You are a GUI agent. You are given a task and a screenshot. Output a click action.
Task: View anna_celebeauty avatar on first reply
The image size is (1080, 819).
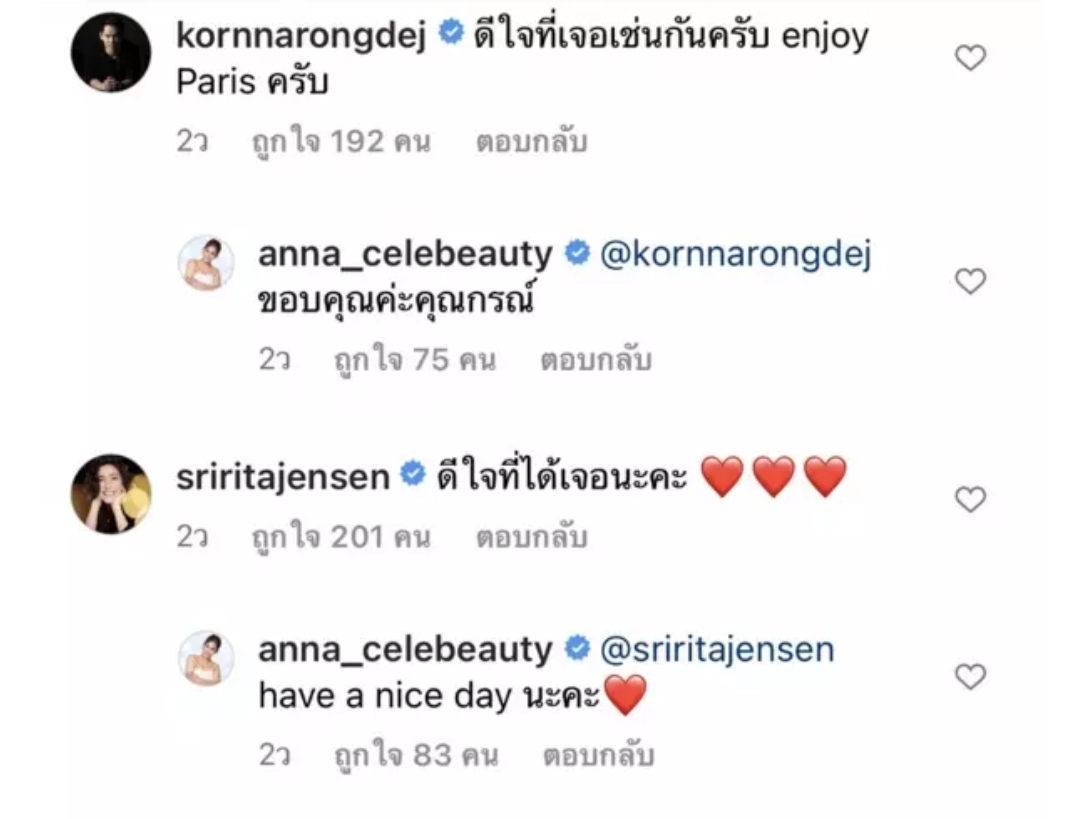pos(206,262)
